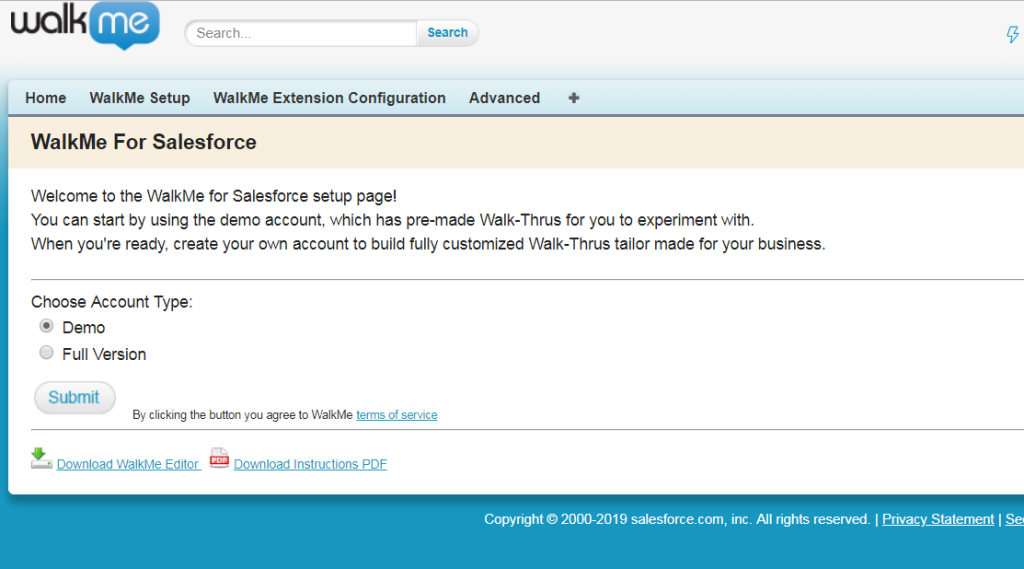Click the lightning bolt icon
The image size is (1024, 569).
(x=1012, y=35)
